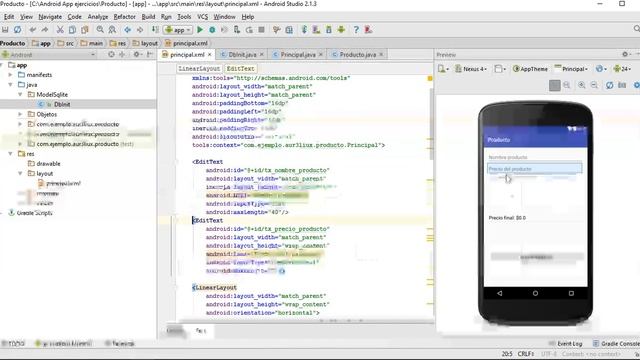Screen dimensions: 640x360
Task: Click the Navigate Forward arrow icon
Action: 140,30
